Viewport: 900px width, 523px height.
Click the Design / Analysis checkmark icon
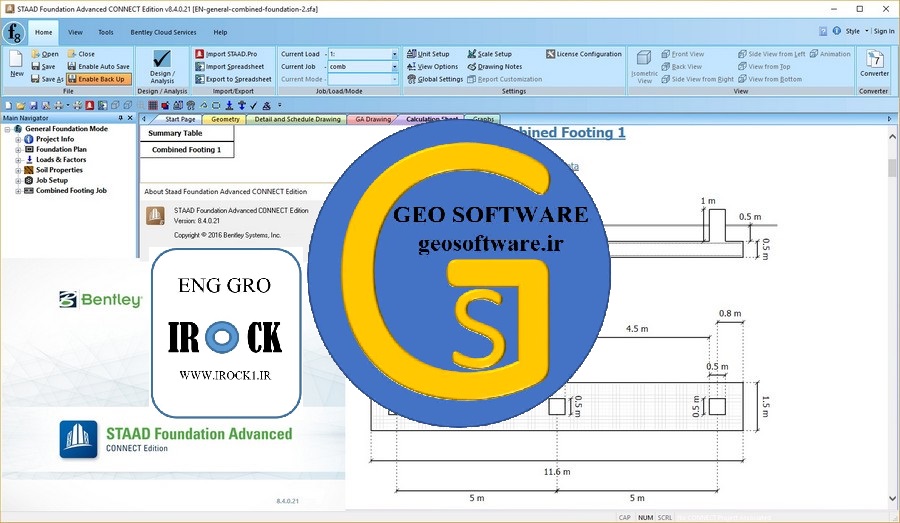(x=161, y=60)
